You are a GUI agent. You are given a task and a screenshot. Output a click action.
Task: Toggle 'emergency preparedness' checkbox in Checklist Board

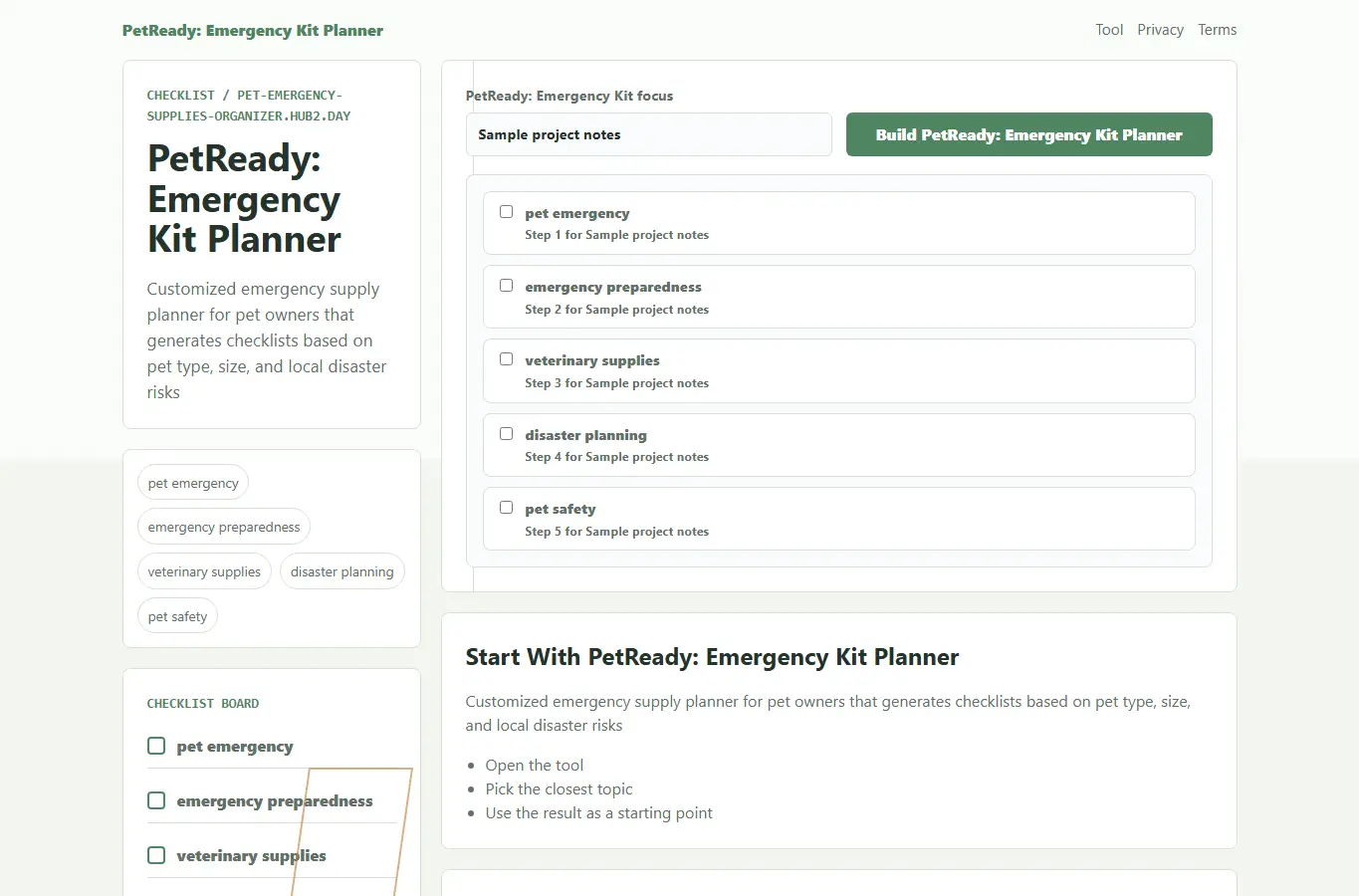tap(156, 800)
